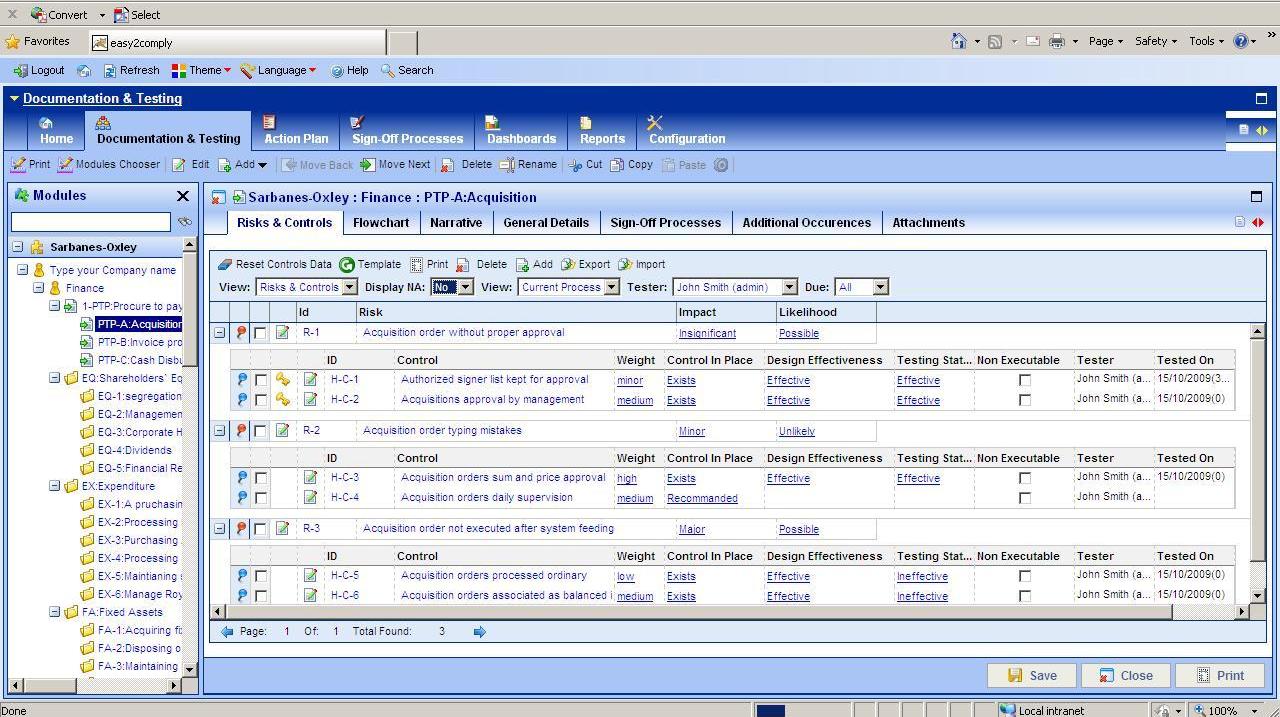Click the Ineffective testing status for H-C-5
Screen dimensions: 1280x717
pyautogui.click(x=922, y=577)
